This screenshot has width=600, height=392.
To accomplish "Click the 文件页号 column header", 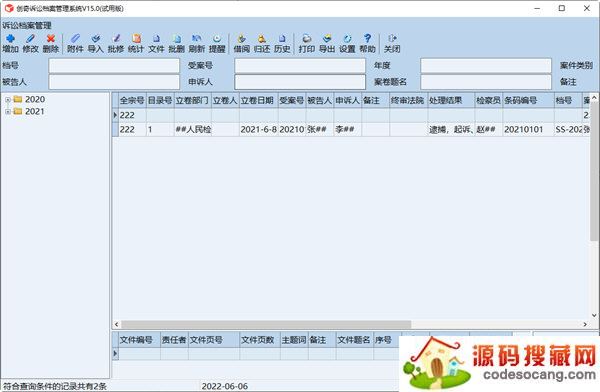I will coord(214,340).
